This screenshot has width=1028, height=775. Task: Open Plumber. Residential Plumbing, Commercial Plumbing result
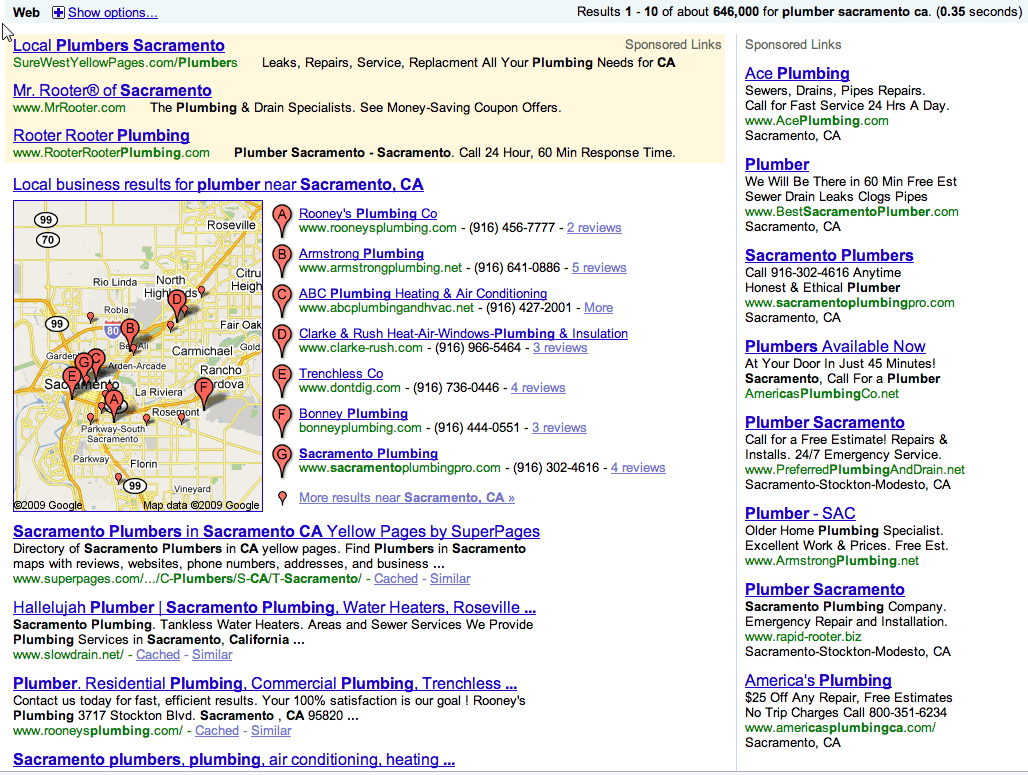click(265, 683)
